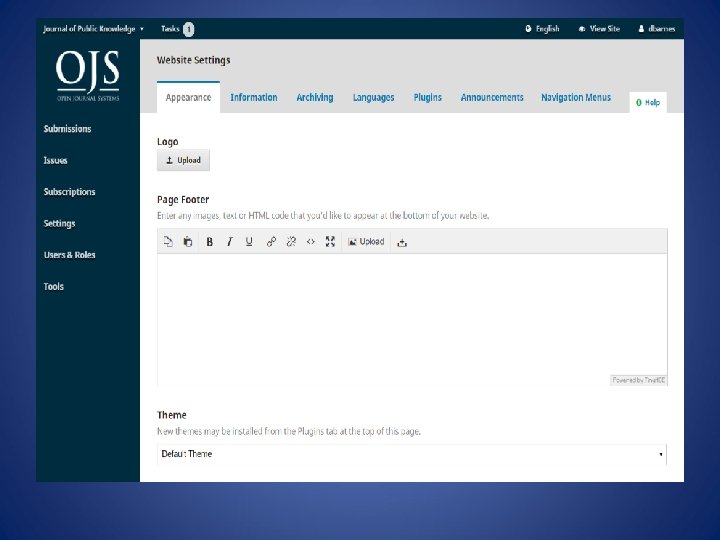Click the remove link icon

[x=291, y=242]
